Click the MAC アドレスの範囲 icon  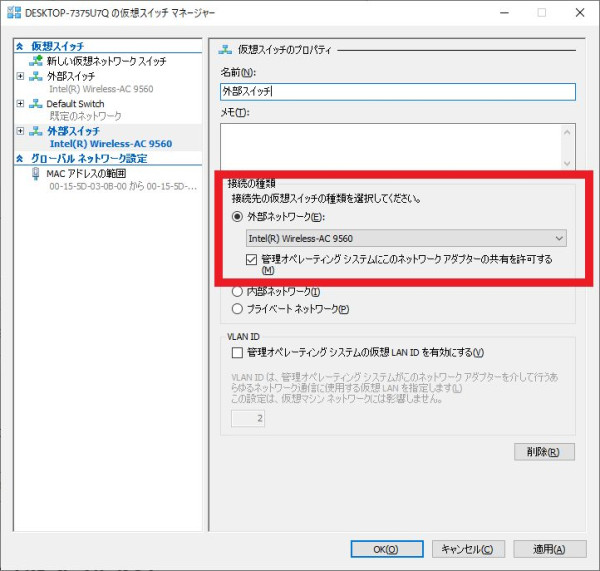[37, 173]
